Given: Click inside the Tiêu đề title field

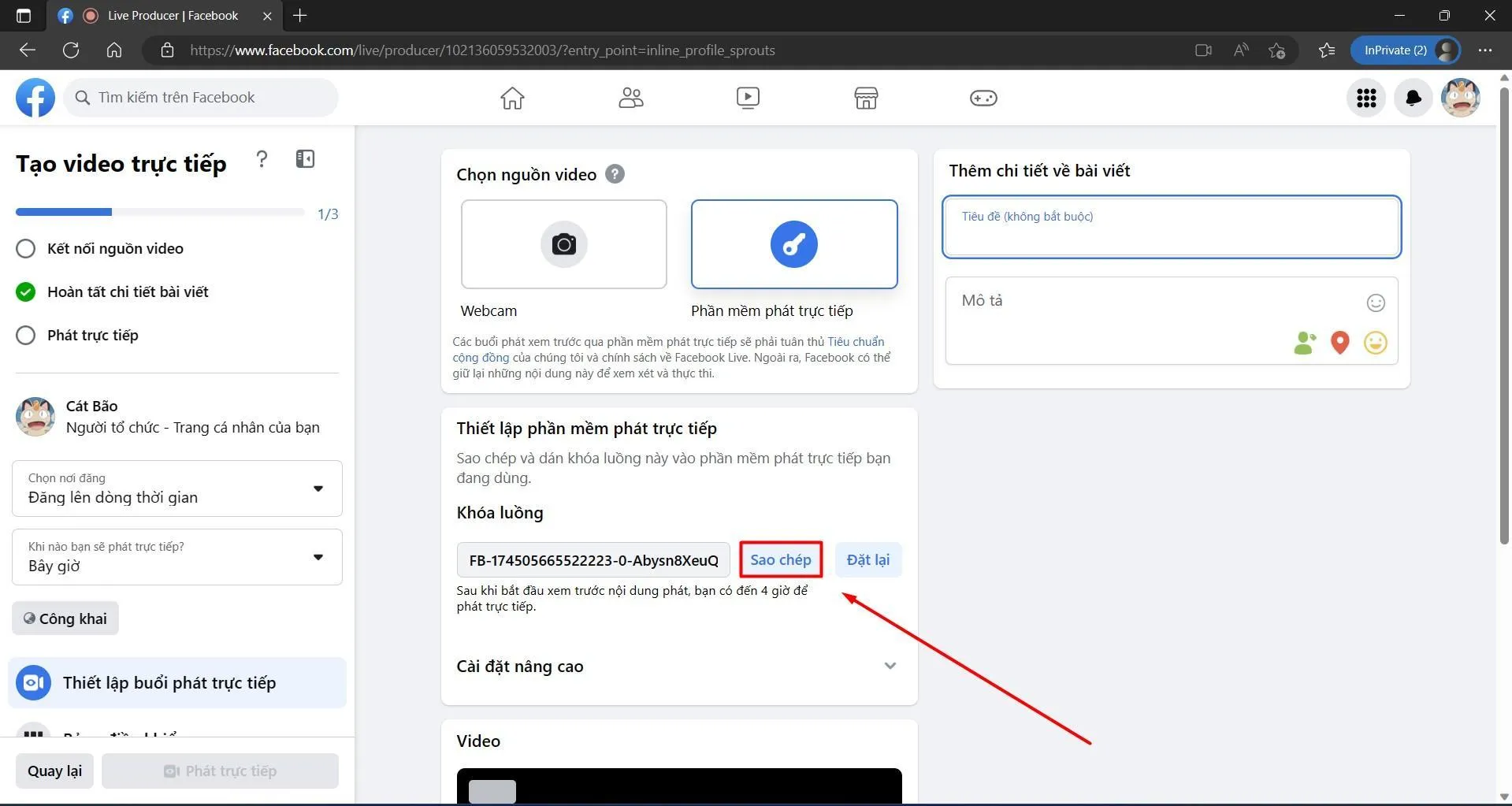Looking at the screenshot, I should [1171, 227].
